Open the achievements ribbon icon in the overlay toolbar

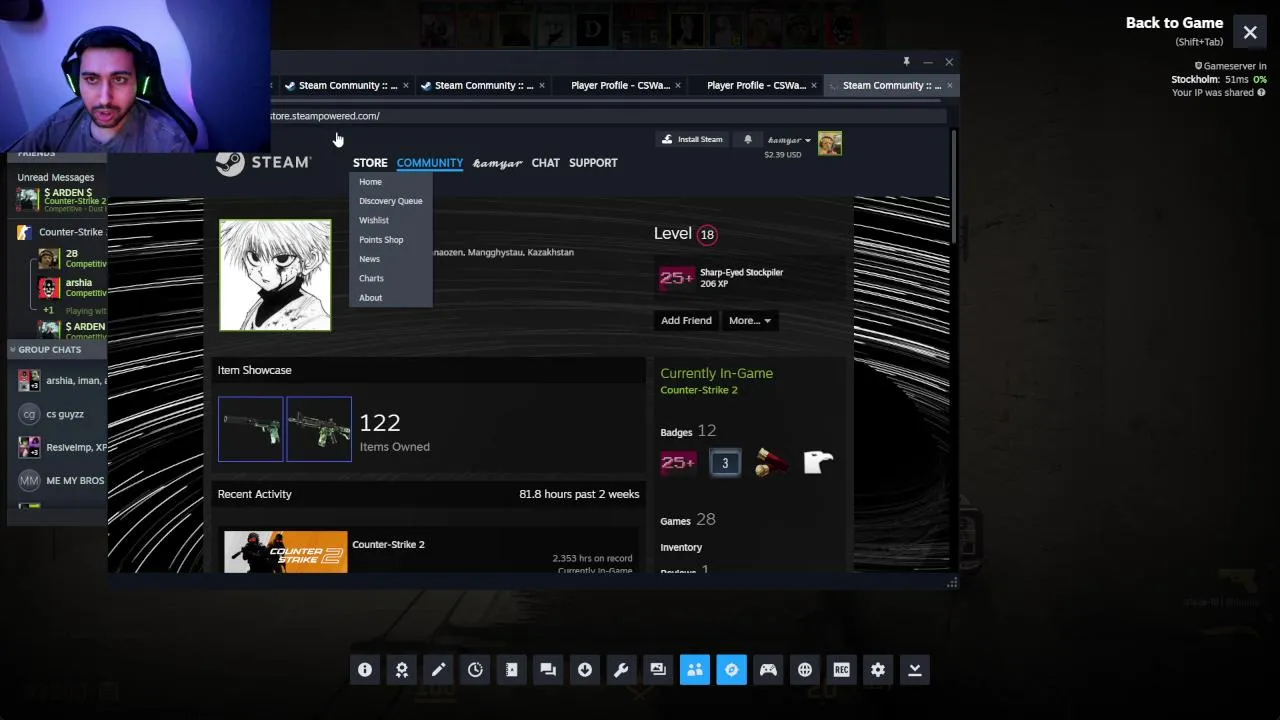coord(402,670)
